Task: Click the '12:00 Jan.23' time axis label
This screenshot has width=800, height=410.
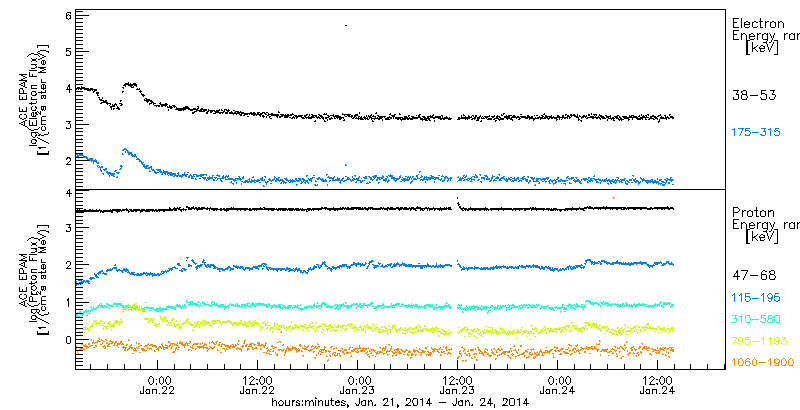Action: click(x=457, y=386)
